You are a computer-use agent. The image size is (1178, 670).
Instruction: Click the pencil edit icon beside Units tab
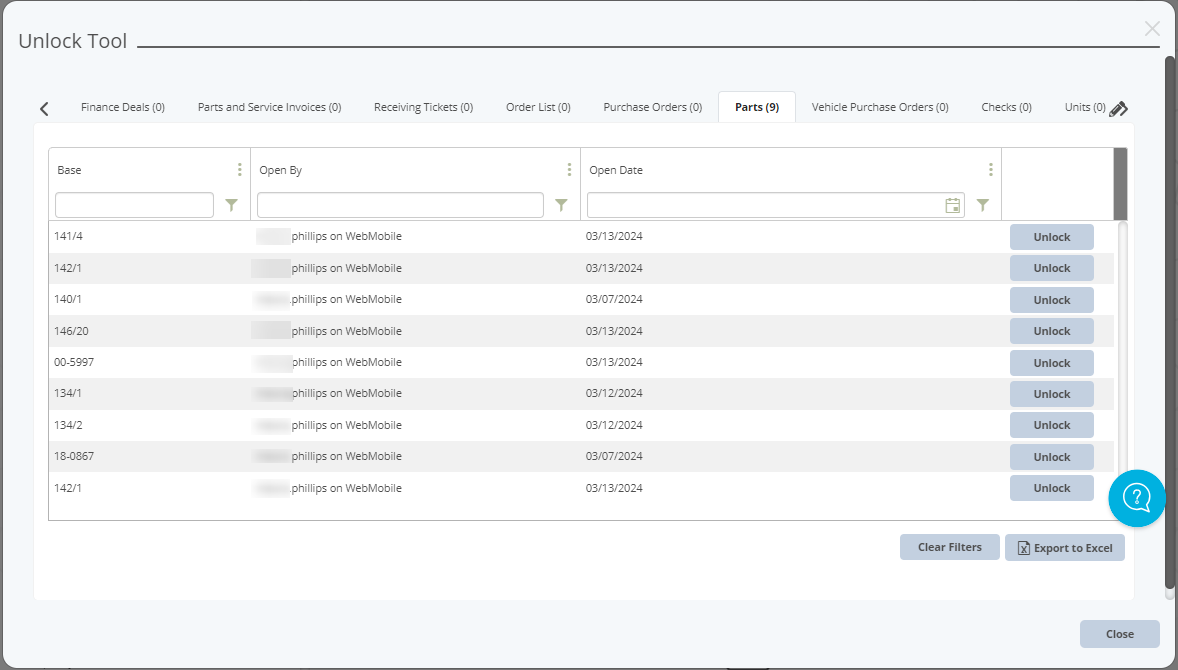[1118, 109]
